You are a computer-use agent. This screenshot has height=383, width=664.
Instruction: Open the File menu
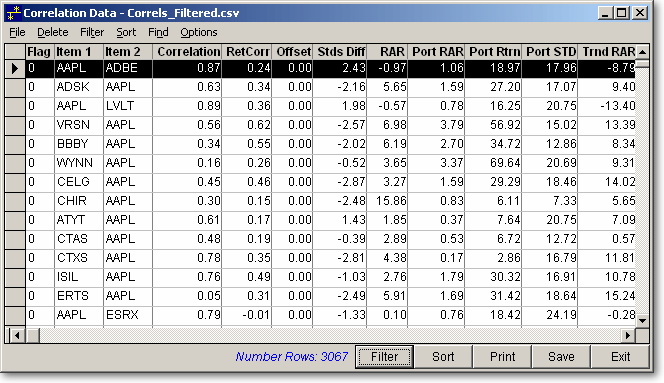pyautogui.click(x=17, y=32)
